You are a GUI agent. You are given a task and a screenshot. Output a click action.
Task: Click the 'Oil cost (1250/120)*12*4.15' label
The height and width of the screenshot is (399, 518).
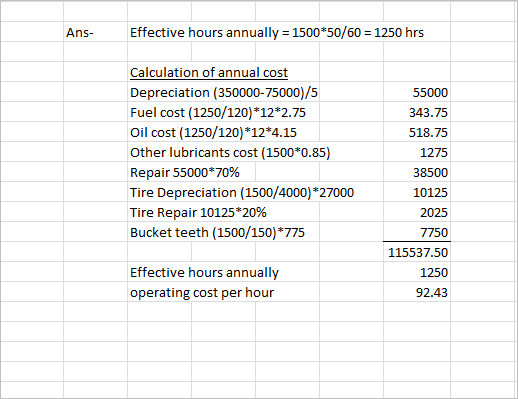click(x=213, y=132)
